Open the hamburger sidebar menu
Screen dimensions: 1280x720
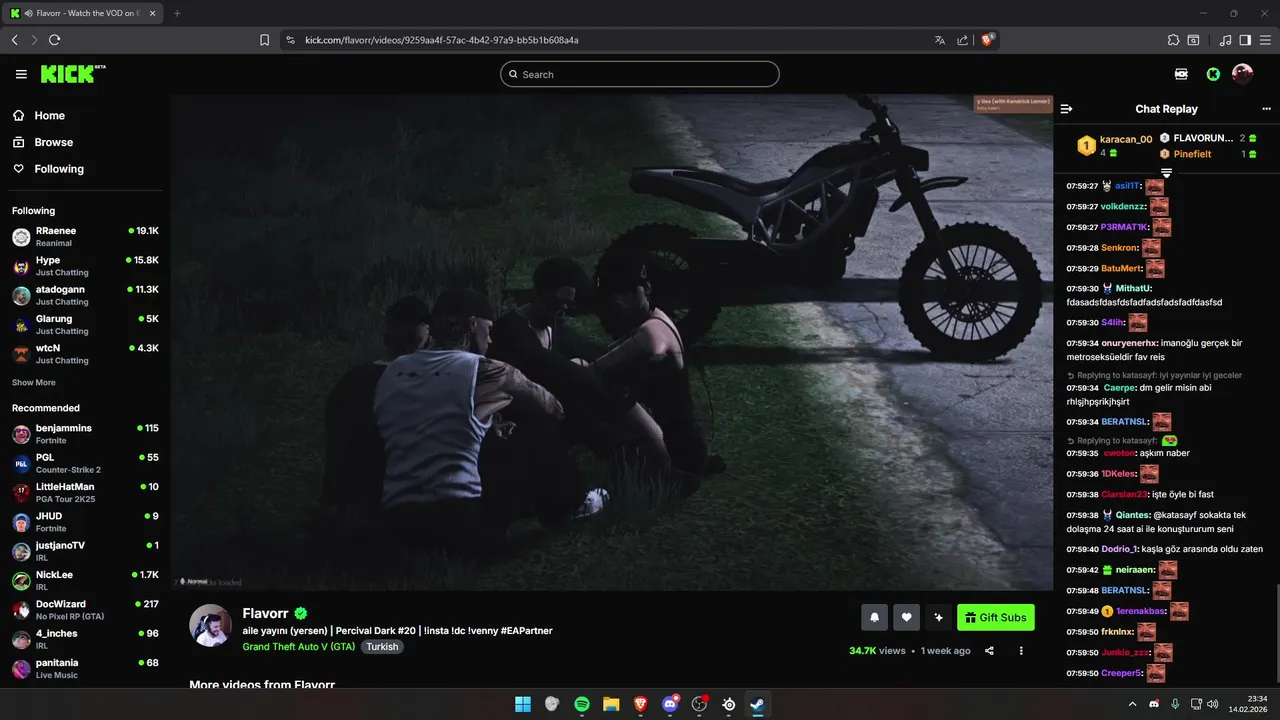tap(21, 74)
